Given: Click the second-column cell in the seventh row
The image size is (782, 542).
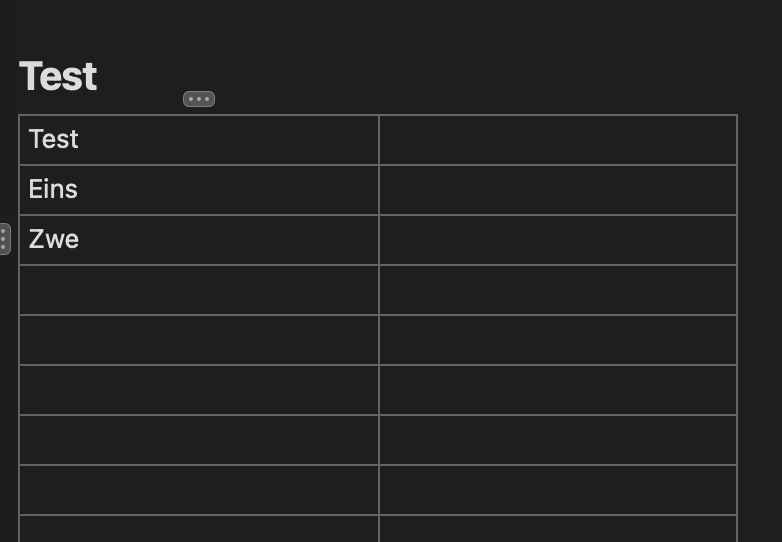Looking at the screenshot, I should click(x=558, y=440).
